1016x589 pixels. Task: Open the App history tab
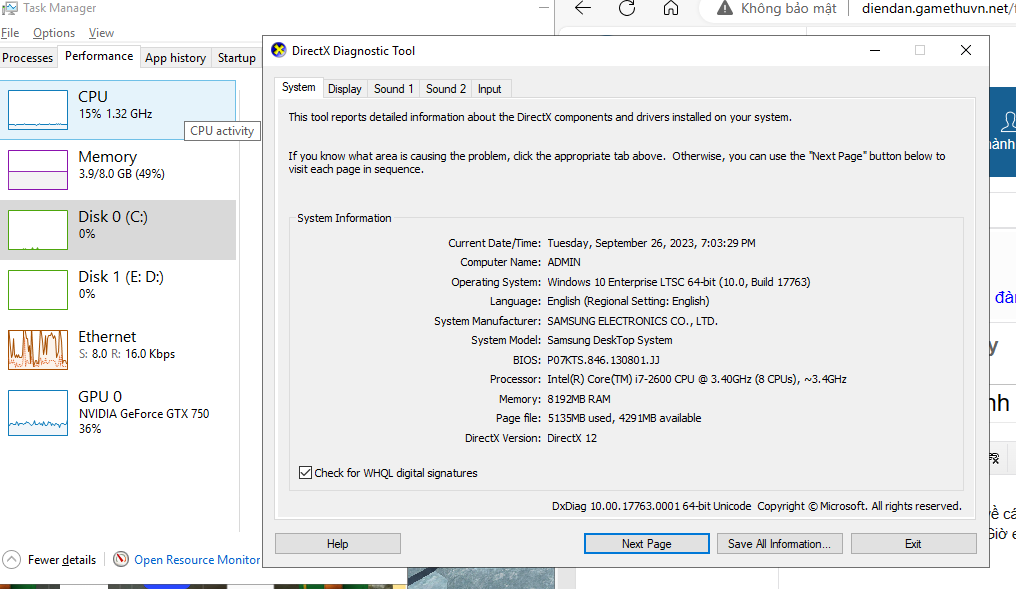[175, 58]
